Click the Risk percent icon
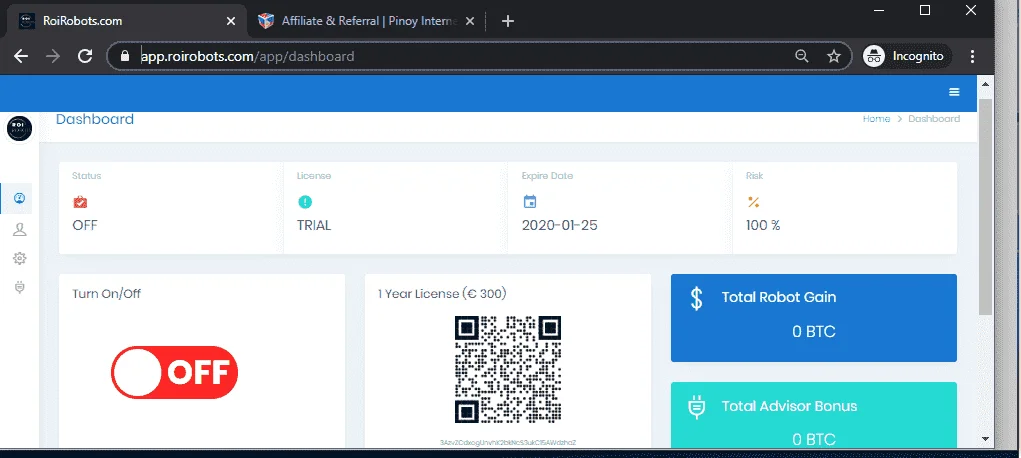The image size is (1021, 458). tap(753, 202)
